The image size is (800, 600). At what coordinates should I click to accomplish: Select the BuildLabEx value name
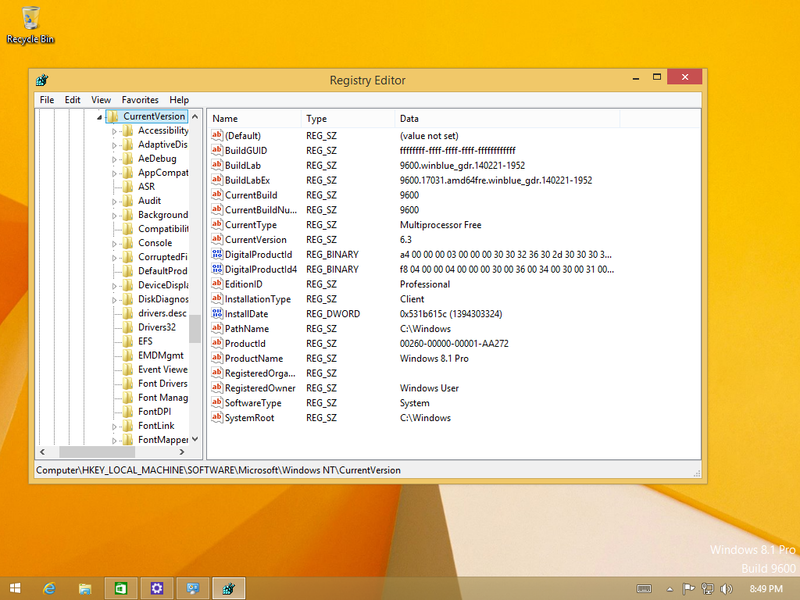click(x=247, y=180)
